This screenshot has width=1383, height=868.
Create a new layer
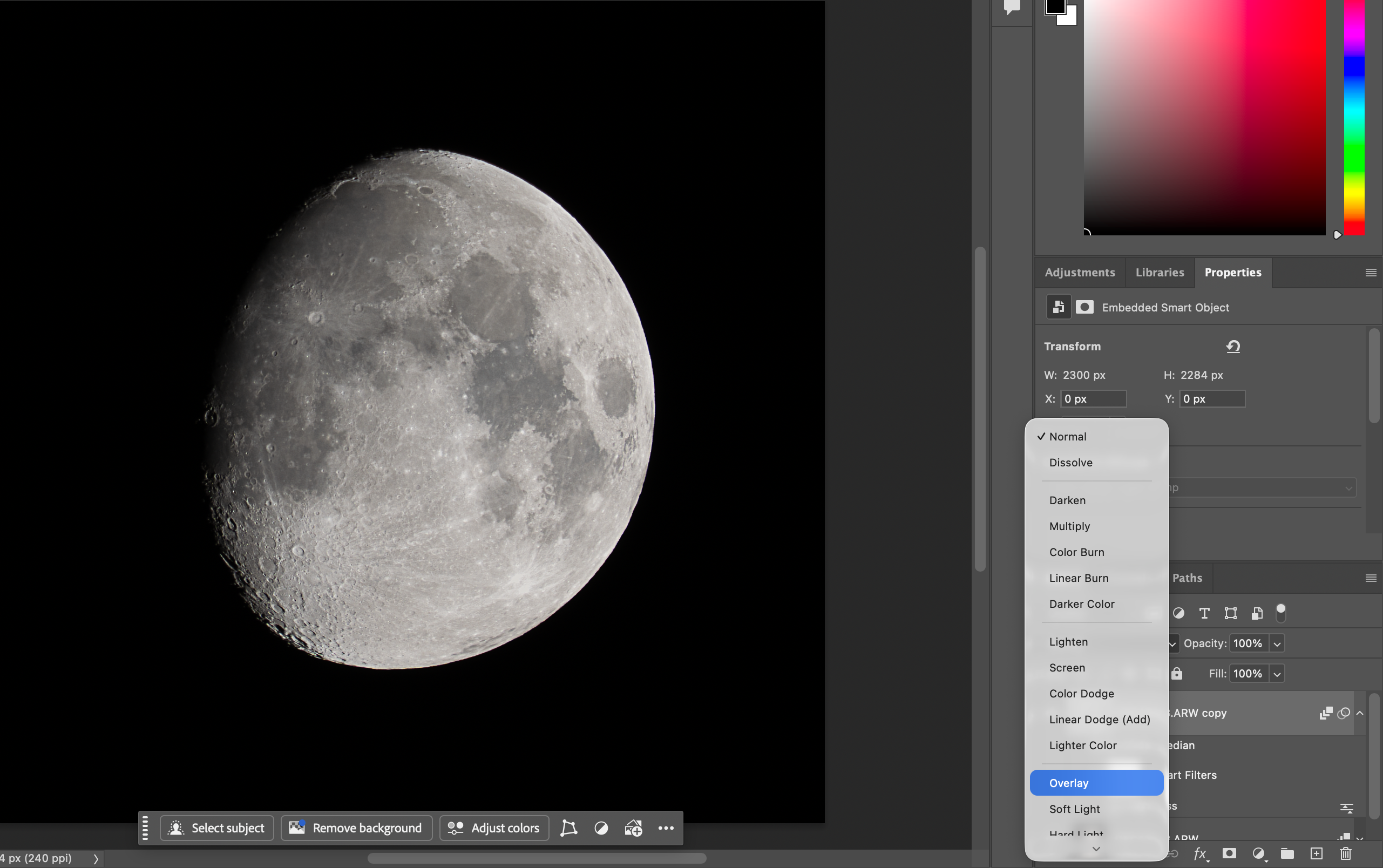coord(1317,853)
